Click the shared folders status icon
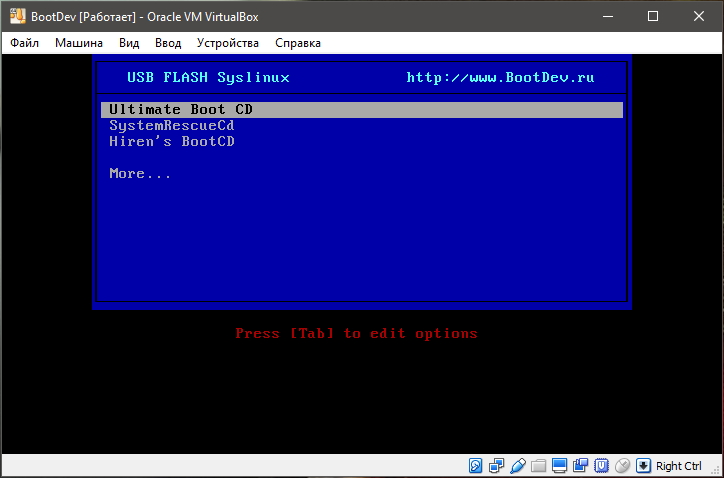This screenshot has width=724, height=478. 538,466
